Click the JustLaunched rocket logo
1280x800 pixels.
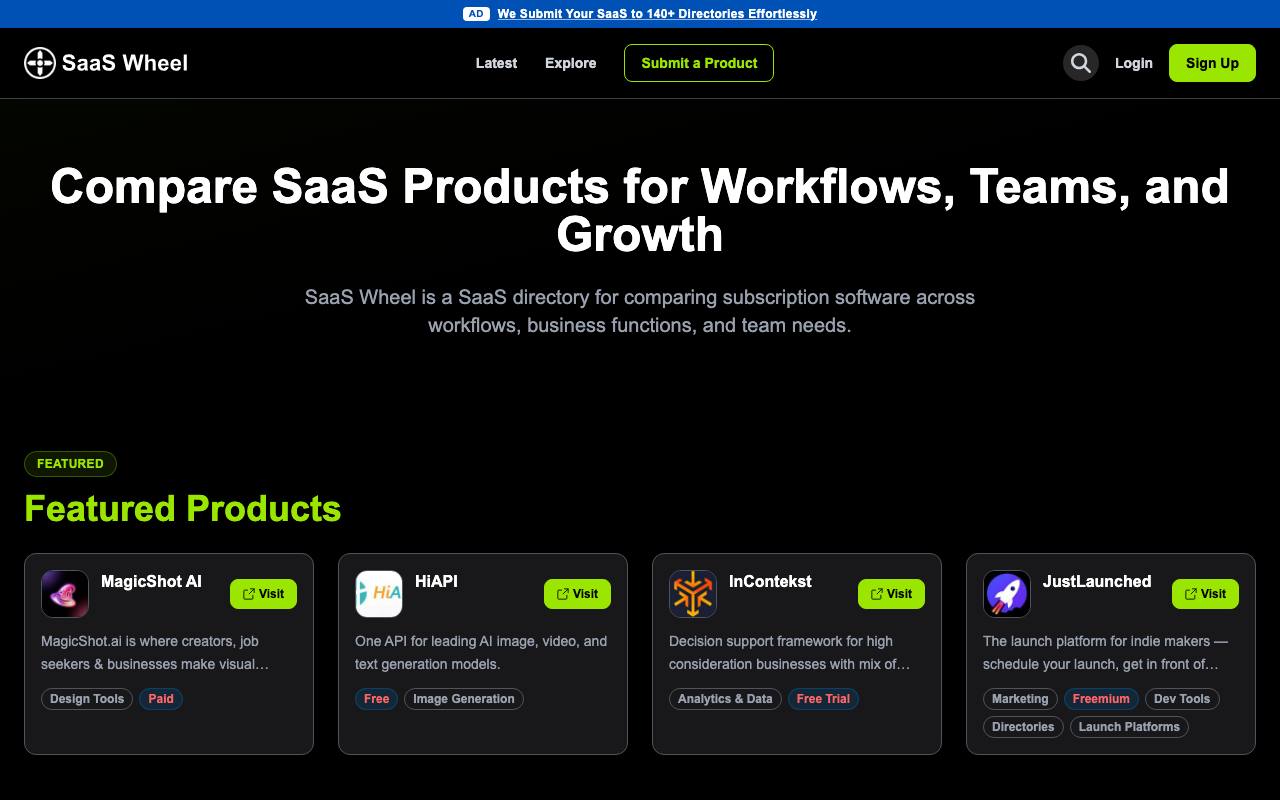click(1007, 594)
